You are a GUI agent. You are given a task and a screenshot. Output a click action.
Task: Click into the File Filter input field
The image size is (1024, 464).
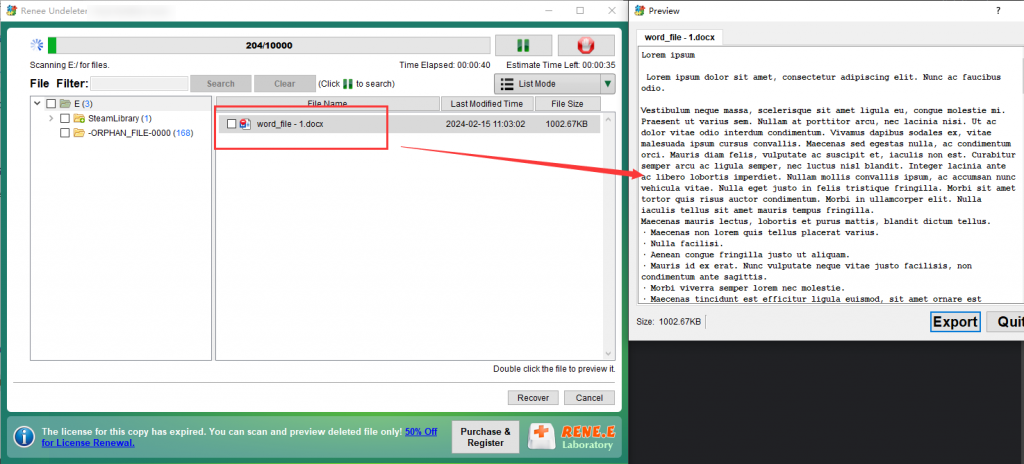pyautogui.click(x=139, y=84)
